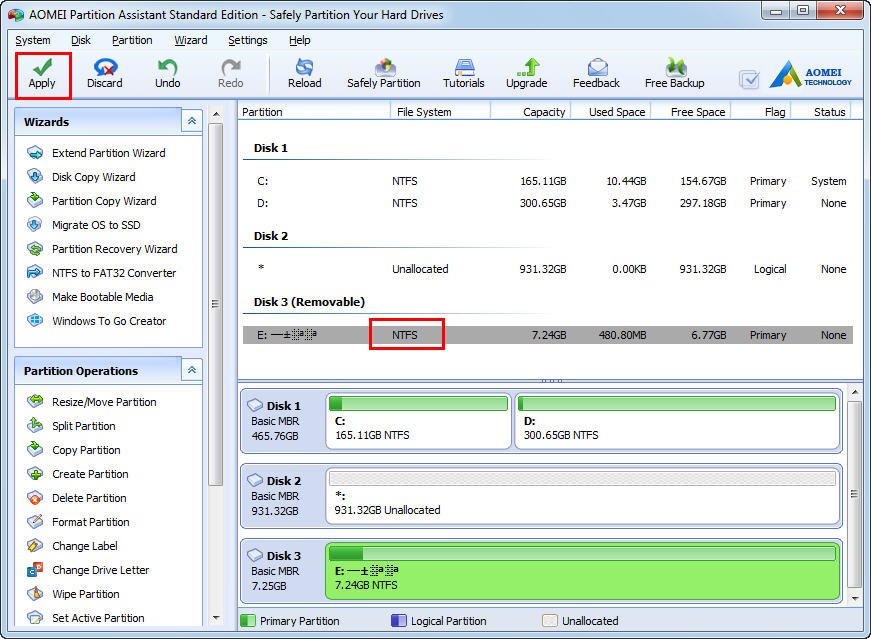Screen dimensions: 871x639
Task: Open the System menu
Action: click(33, 40)
